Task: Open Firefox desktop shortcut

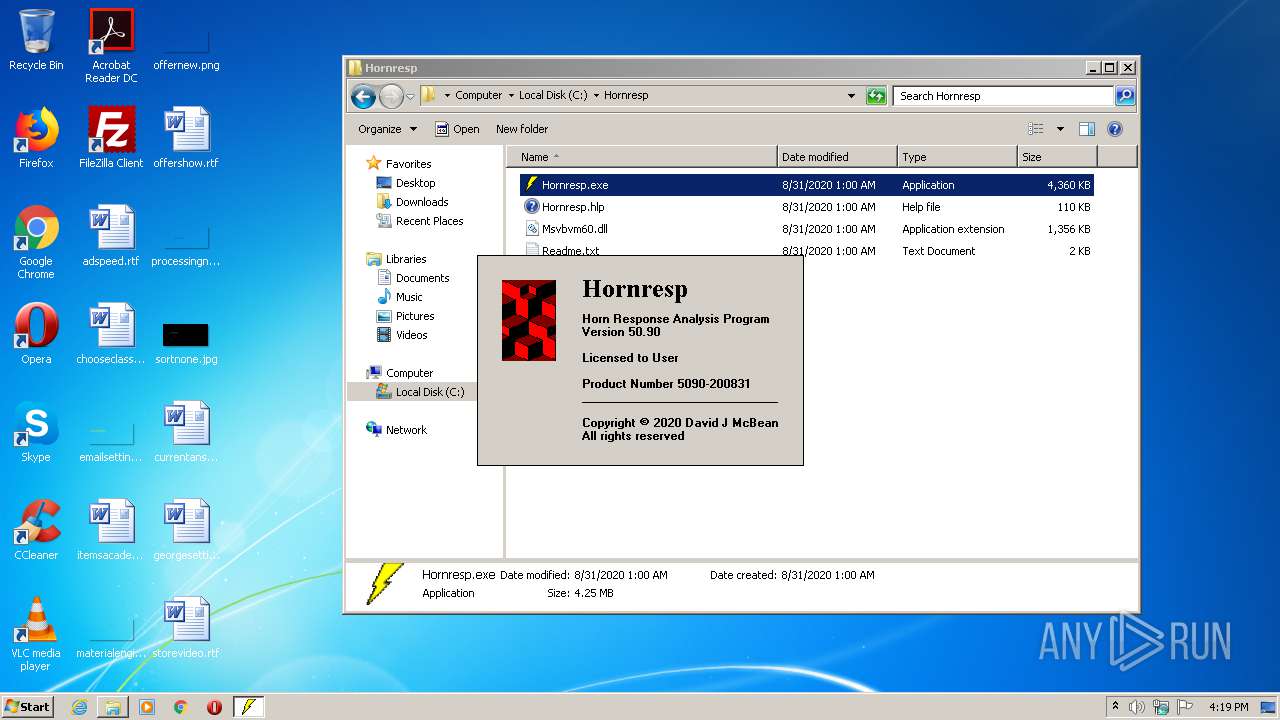Action: [x=36, y=138]
